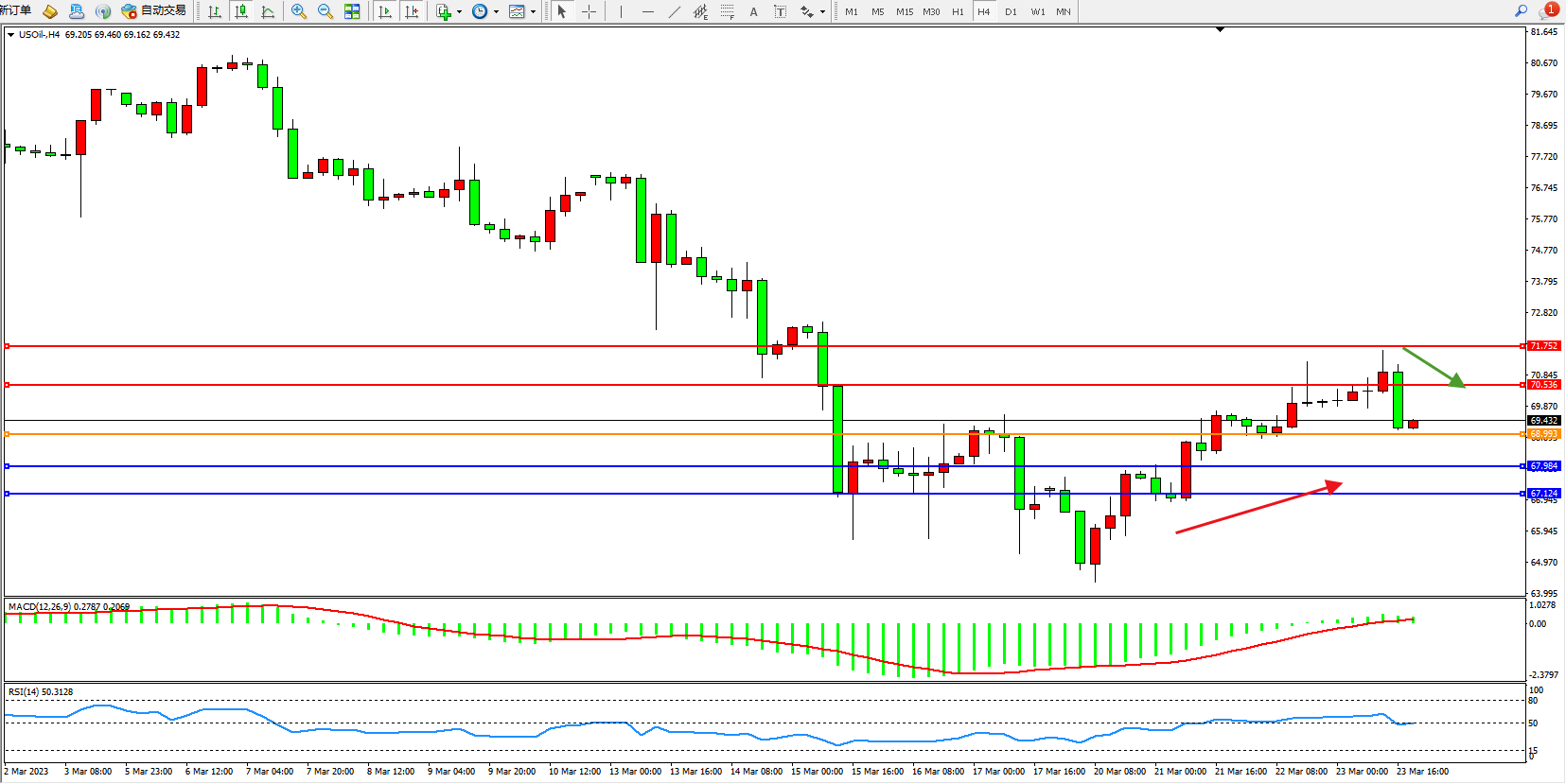Select the crosshair tool

[x=589, y=11]
